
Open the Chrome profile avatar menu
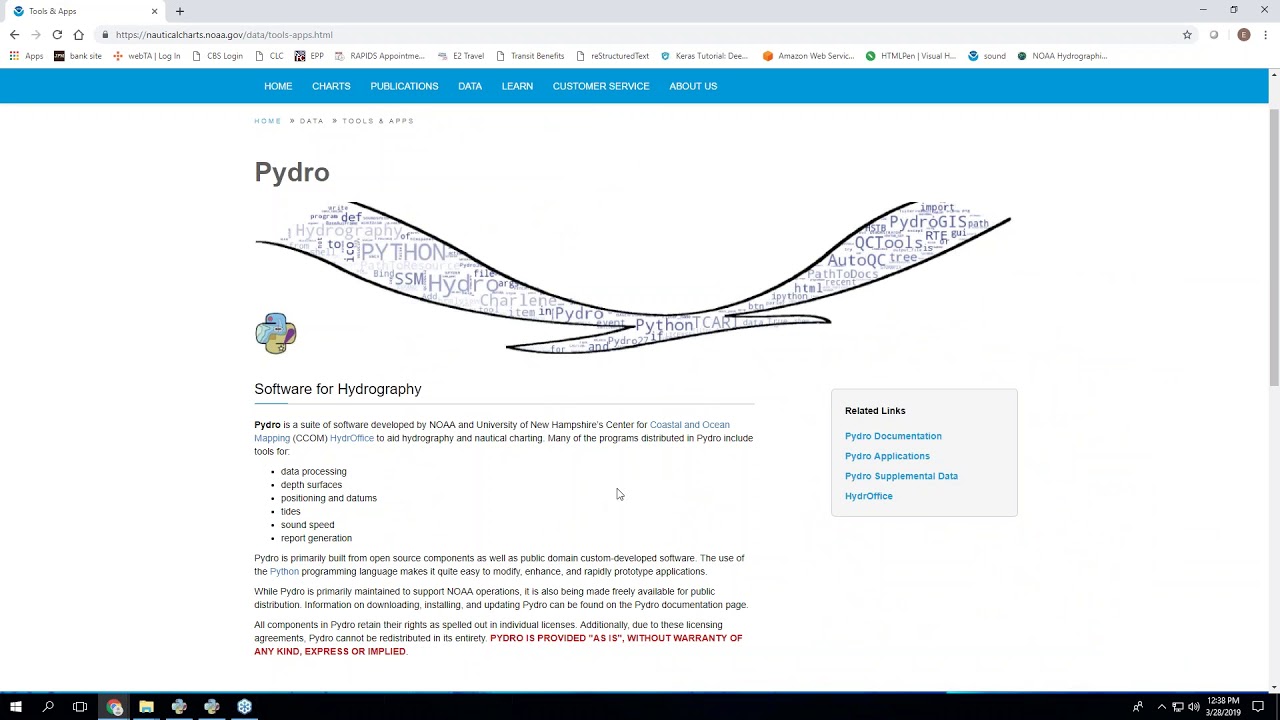click(1244, 34)
